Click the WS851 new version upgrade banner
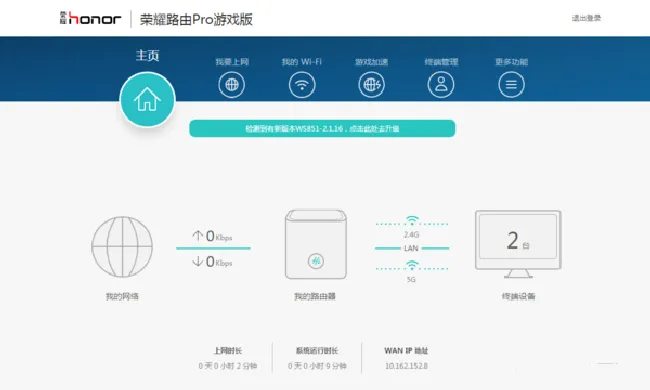650x390 pixels. pos(322,128)
